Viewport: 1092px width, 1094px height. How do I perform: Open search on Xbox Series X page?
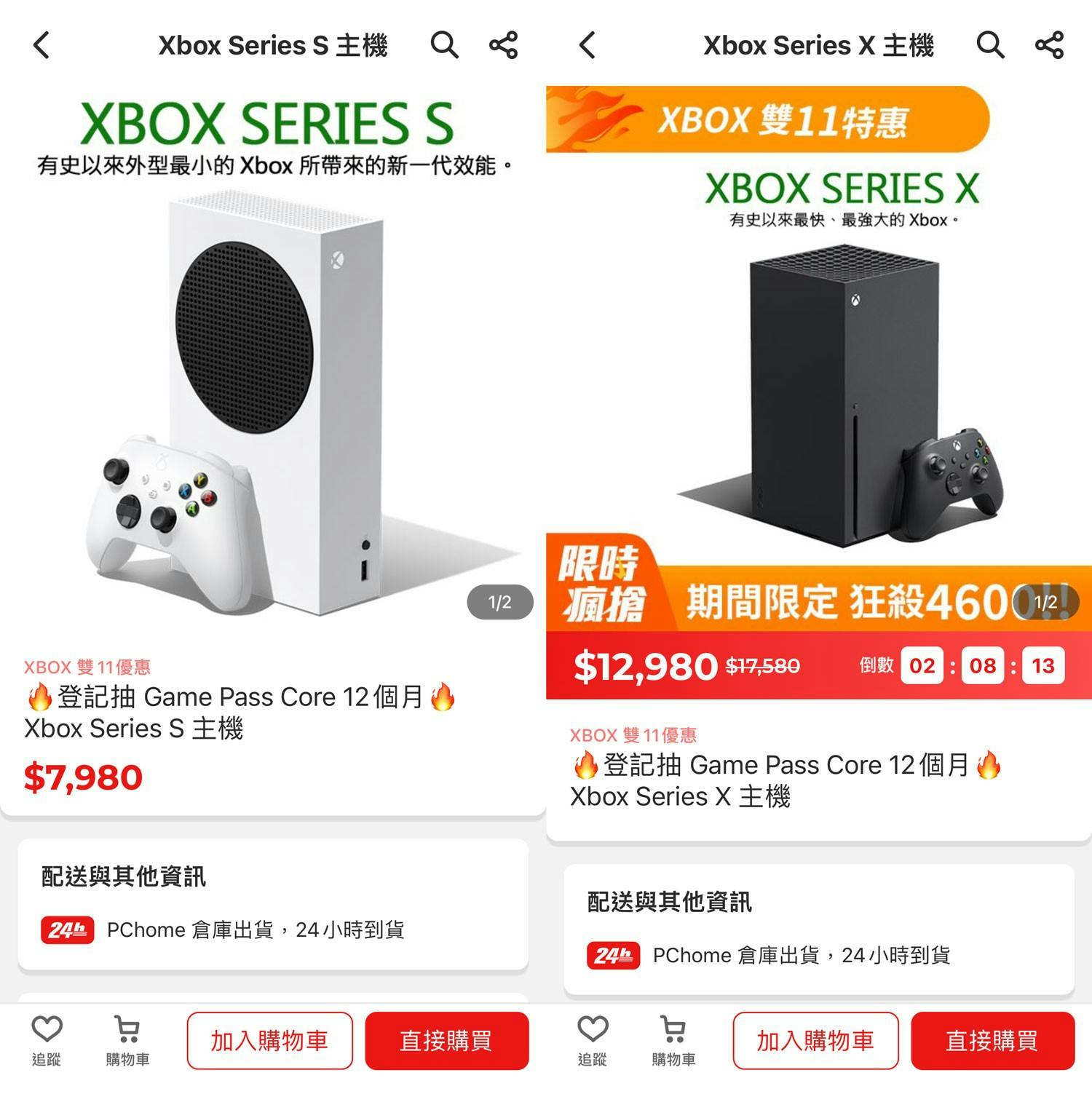point(990,45)
